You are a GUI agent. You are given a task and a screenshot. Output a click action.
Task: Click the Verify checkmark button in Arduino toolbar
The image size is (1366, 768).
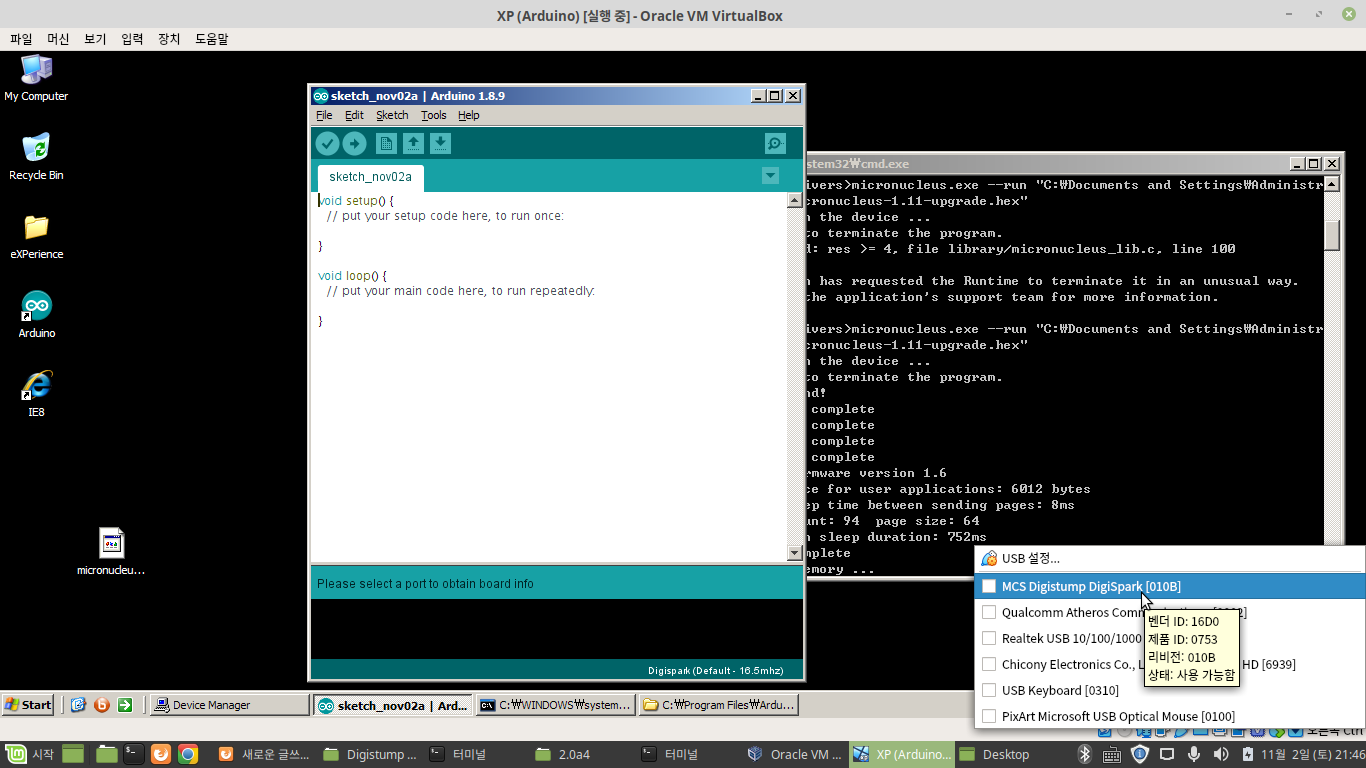click(x=327, y=143)
